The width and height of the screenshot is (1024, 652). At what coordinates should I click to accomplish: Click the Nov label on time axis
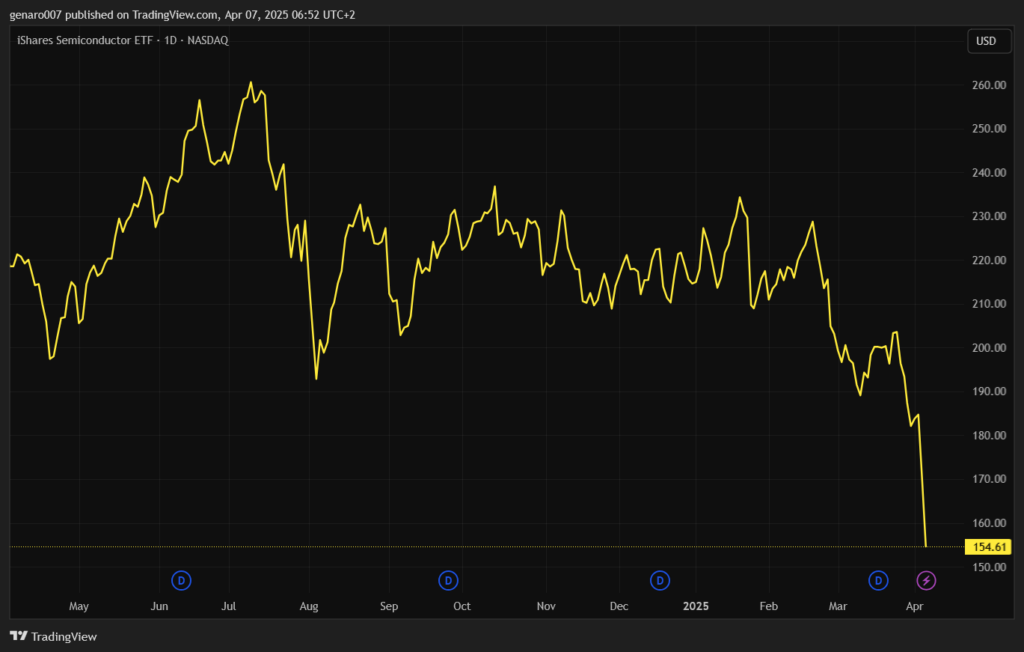pyautogui.click(x=546, y=606)
